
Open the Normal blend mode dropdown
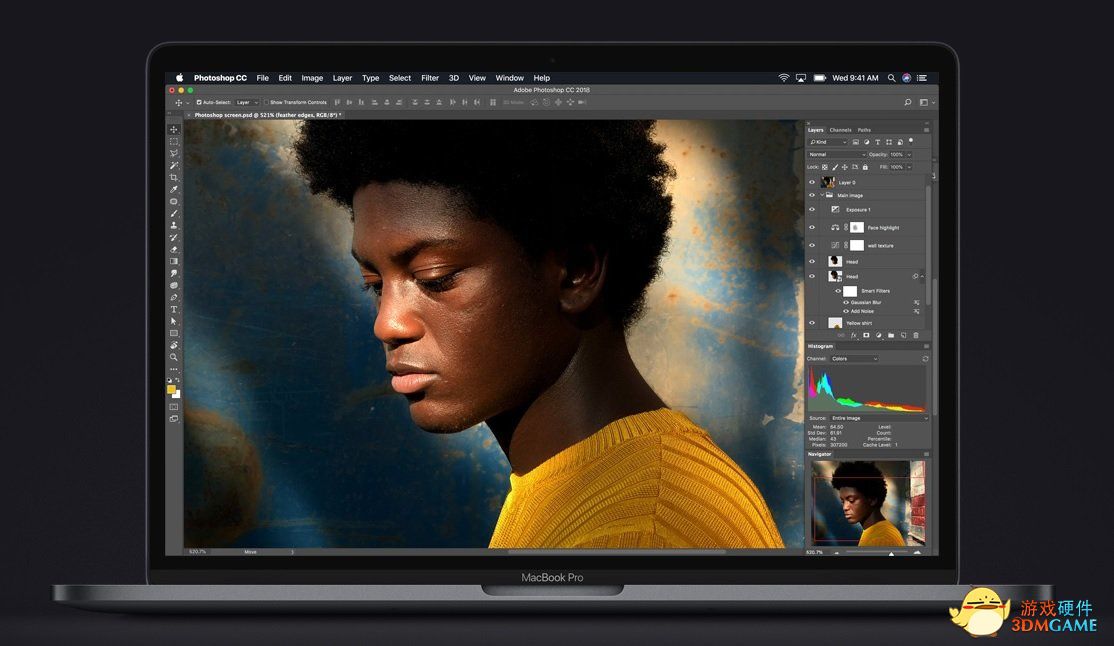click(x=837, y=154)
